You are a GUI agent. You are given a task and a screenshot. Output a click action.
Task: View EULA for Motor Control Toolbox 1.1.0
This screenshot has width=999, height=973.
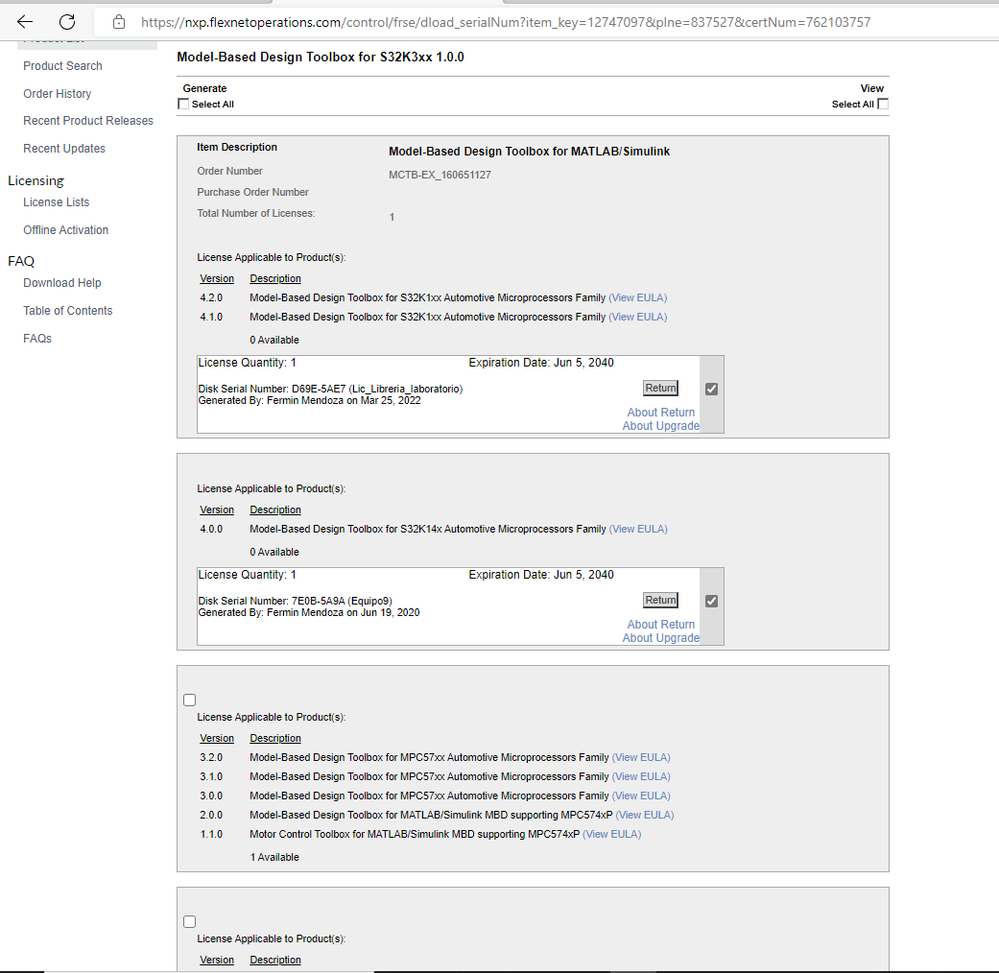click(x=612, y=834)
